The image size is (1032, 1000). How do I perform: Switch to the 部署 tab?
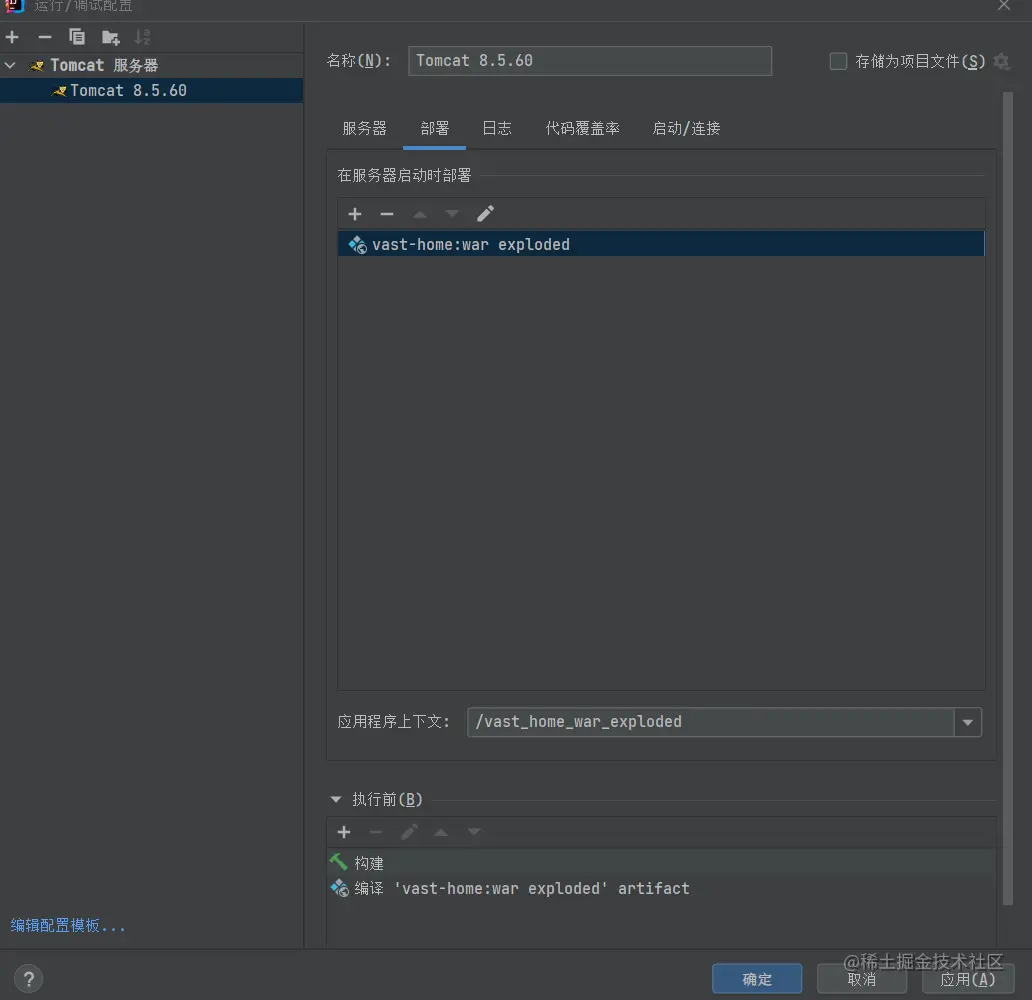click(434, 128)
